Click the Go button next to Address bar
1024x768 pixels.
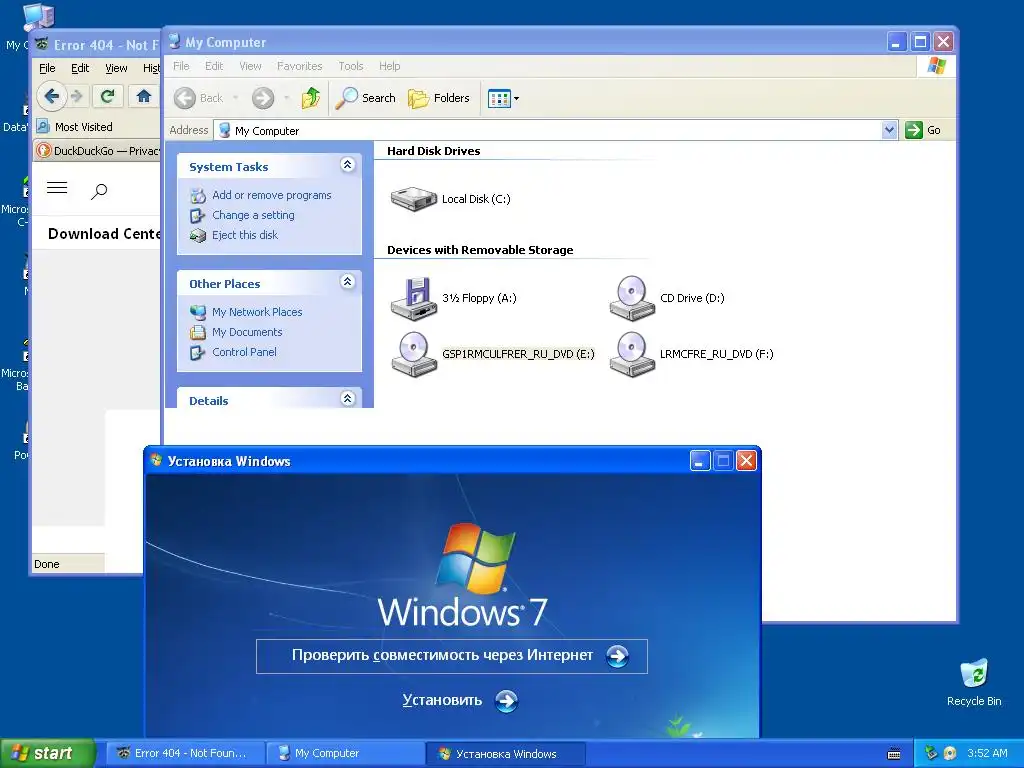pyautogui.click(x=923, y=130)
